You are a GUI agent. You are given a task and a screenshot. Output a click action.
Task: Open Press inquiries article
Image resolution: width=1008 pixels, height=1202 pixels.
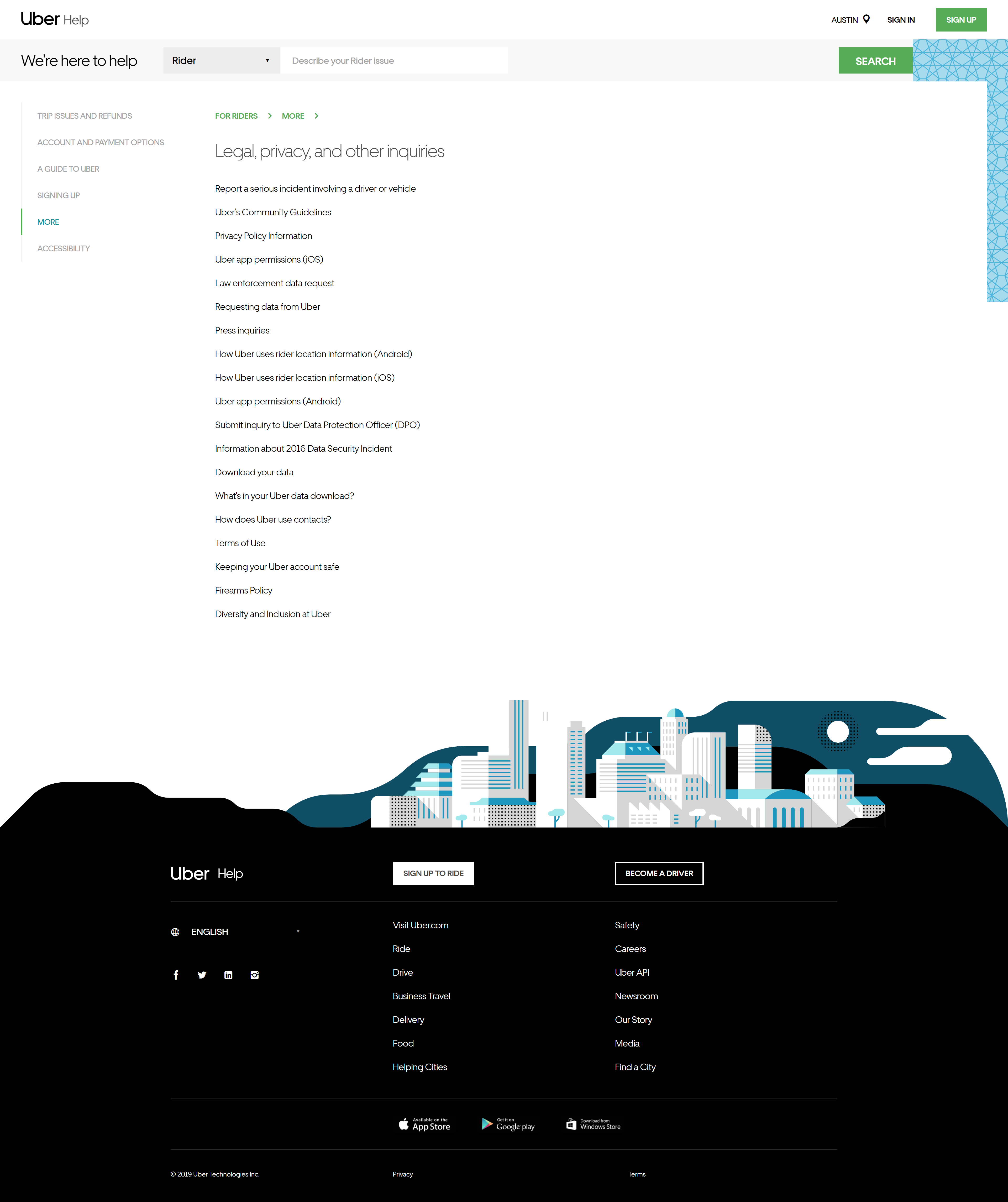point(242,331)
